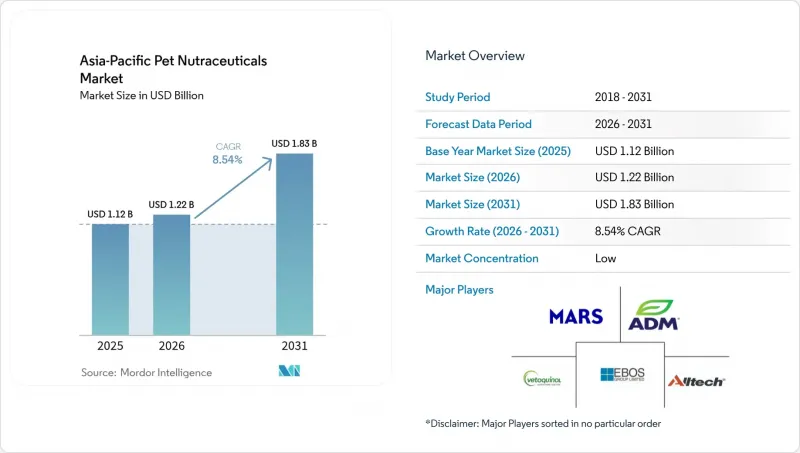Click the USD 1.22 Billion value
Viewport: 800px width, 453px height.
635,177
